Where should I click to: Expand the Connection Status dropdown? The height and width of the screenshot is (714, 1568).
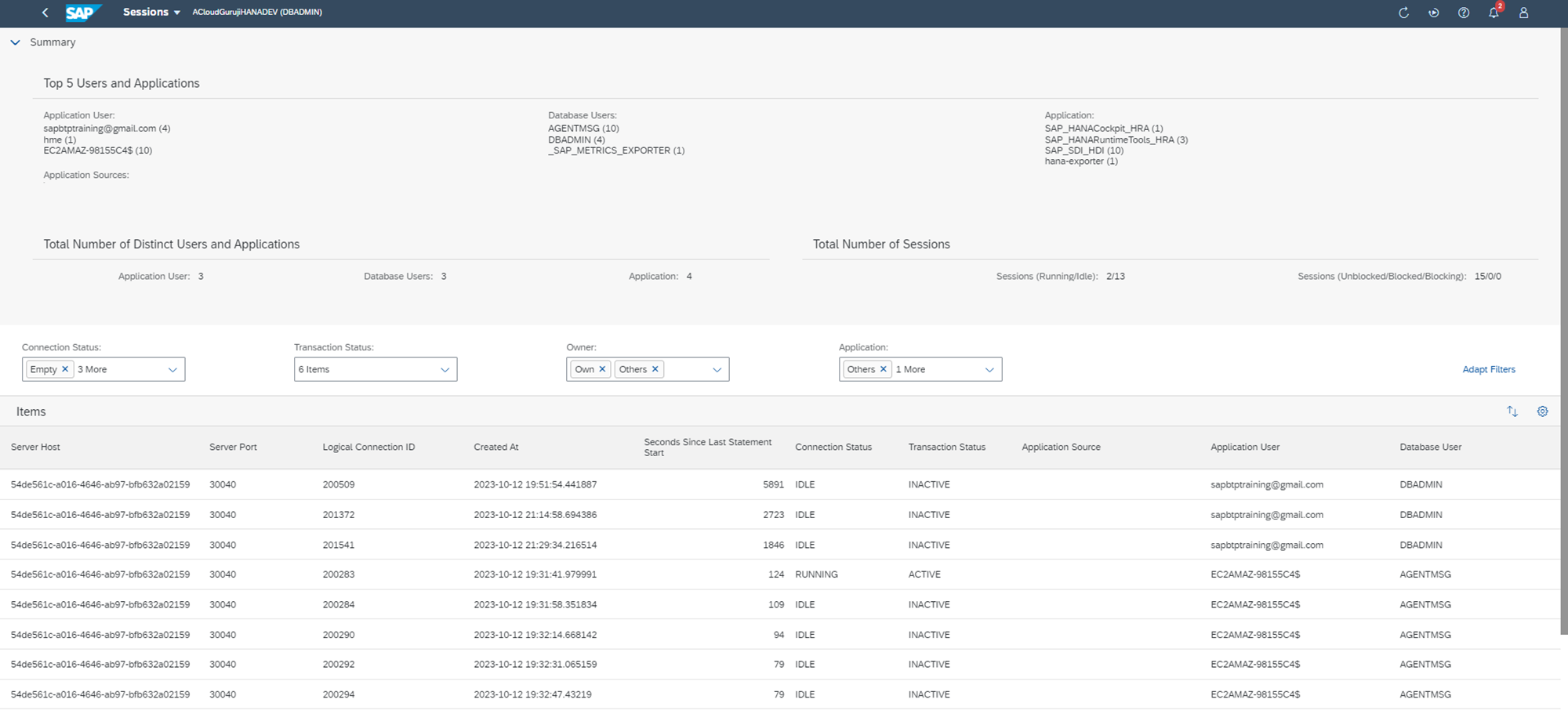point(172,370)
